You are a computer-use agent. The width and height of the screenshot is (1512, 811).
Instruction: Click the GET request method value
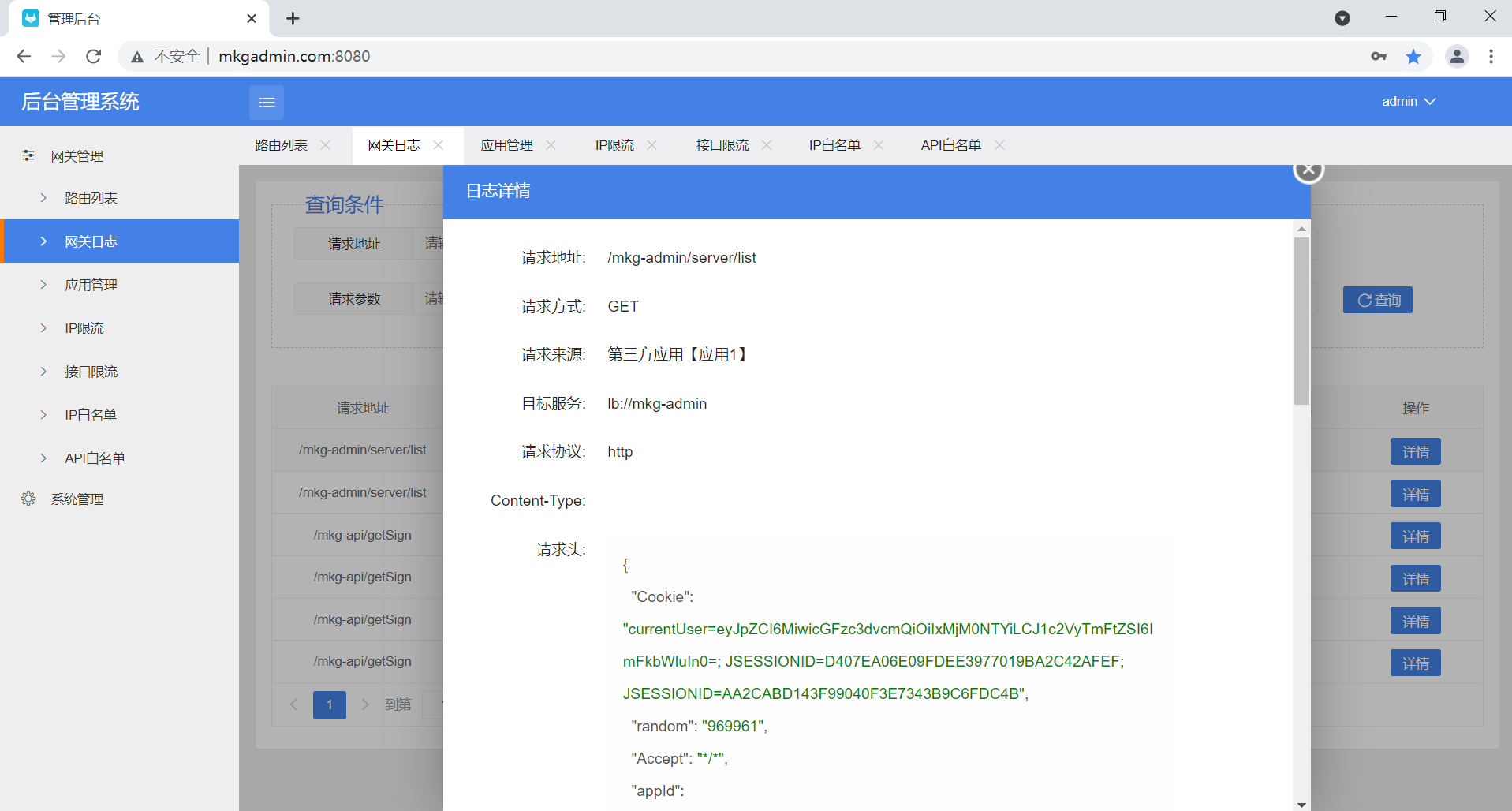coord(623,307)
